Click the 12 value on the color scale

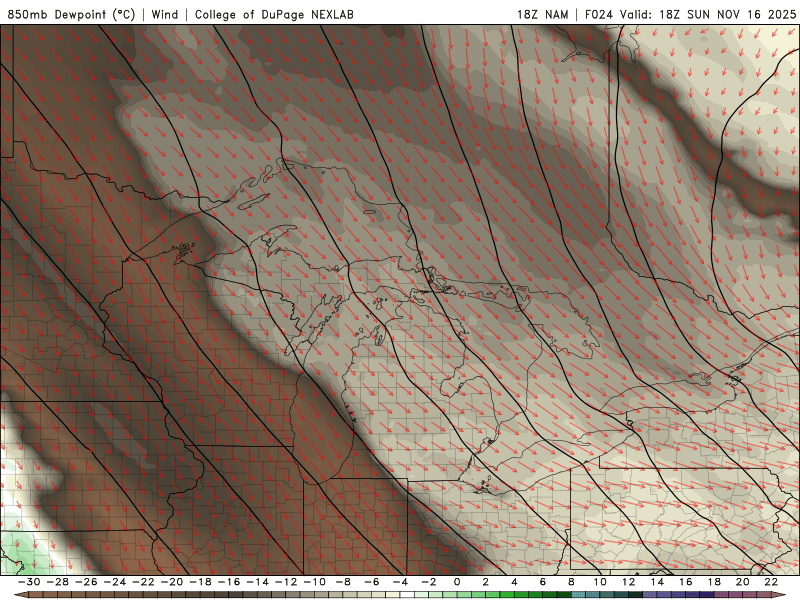click(629, 582)
